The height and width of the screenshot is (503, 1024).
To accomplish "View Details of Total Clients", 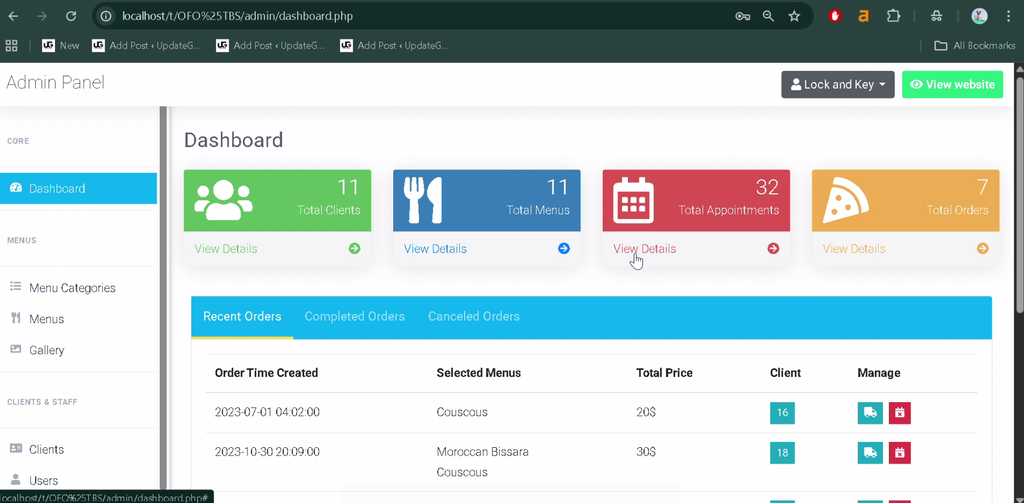I will (226, 249).
